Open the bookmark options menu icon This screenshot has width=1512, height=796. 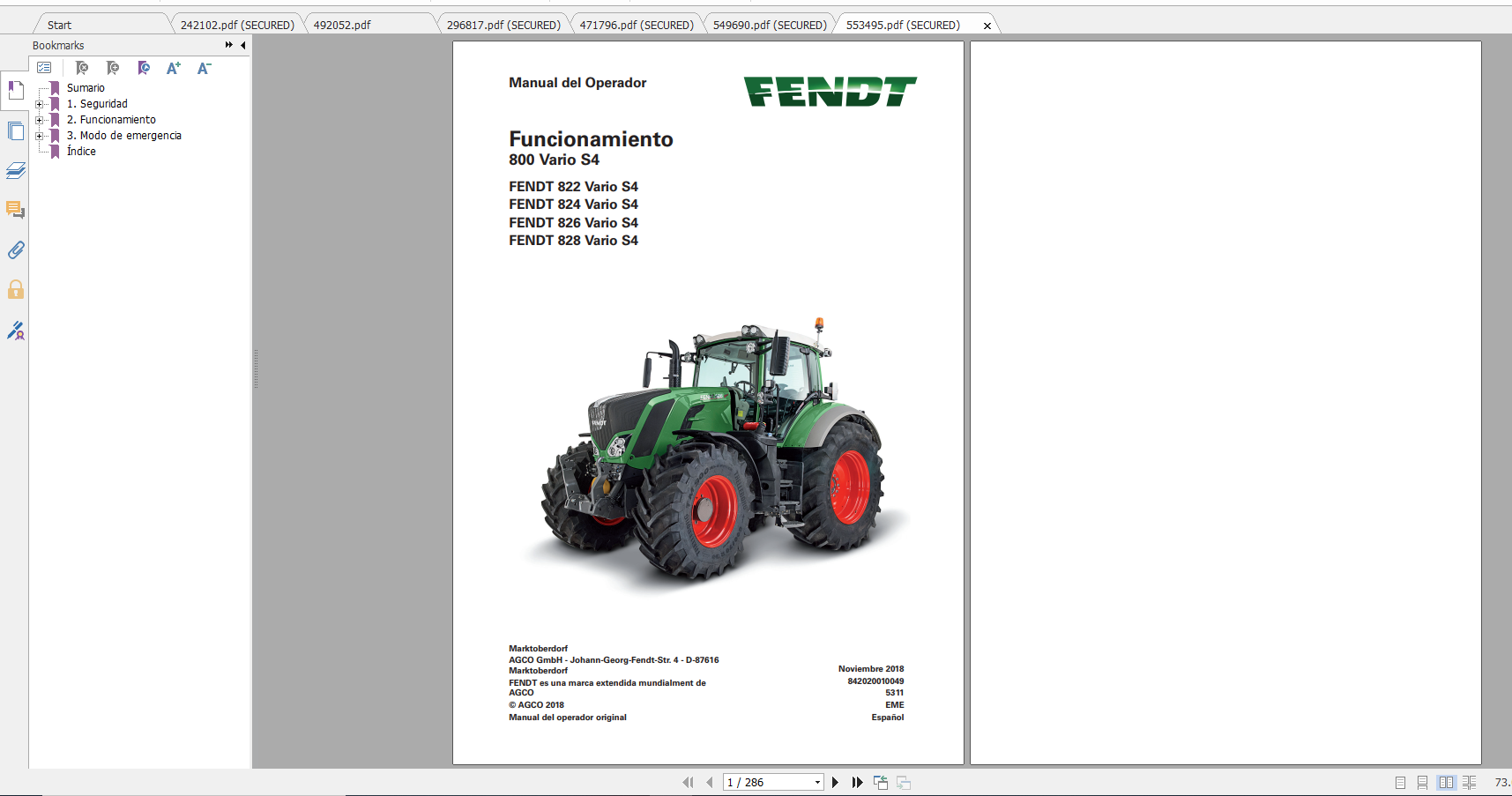tap(44, 68)
